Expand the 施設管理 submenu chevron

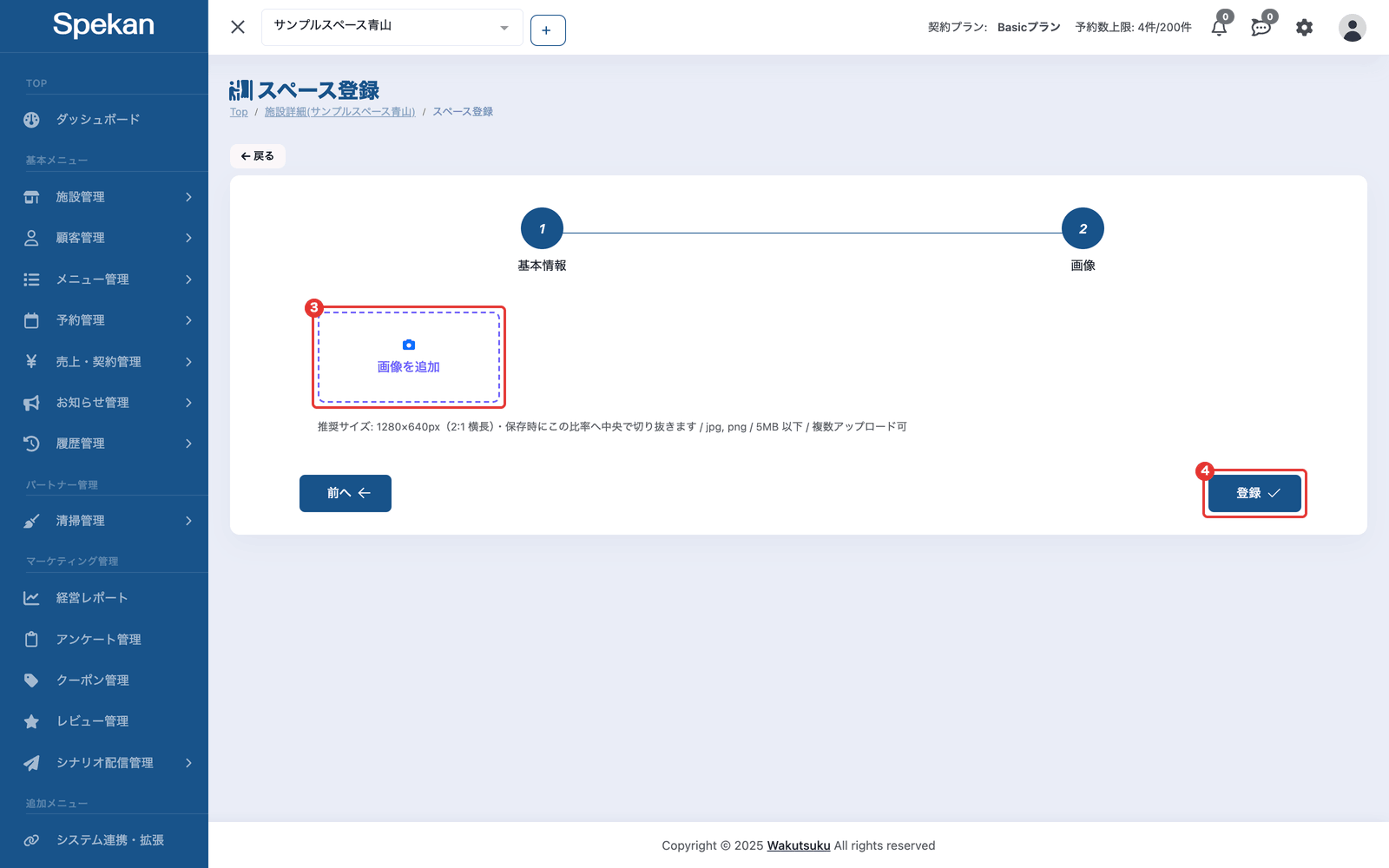coord(188,197)
